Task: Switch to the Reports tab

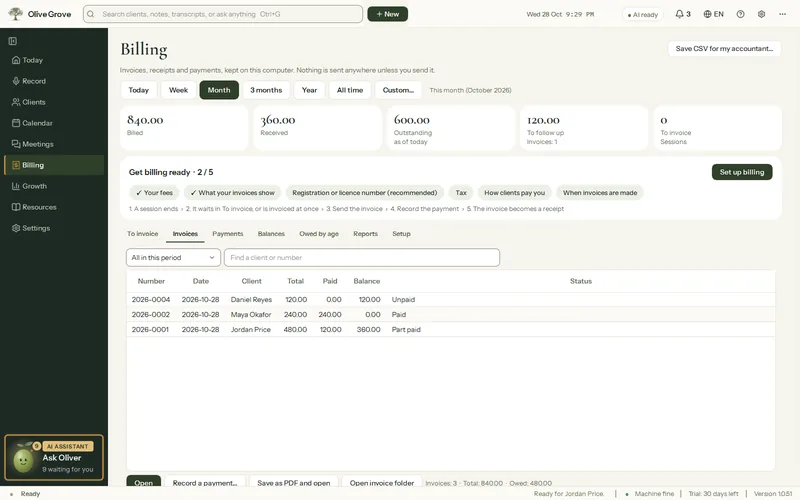Action: pyautogui.click(x=365, y=234)
